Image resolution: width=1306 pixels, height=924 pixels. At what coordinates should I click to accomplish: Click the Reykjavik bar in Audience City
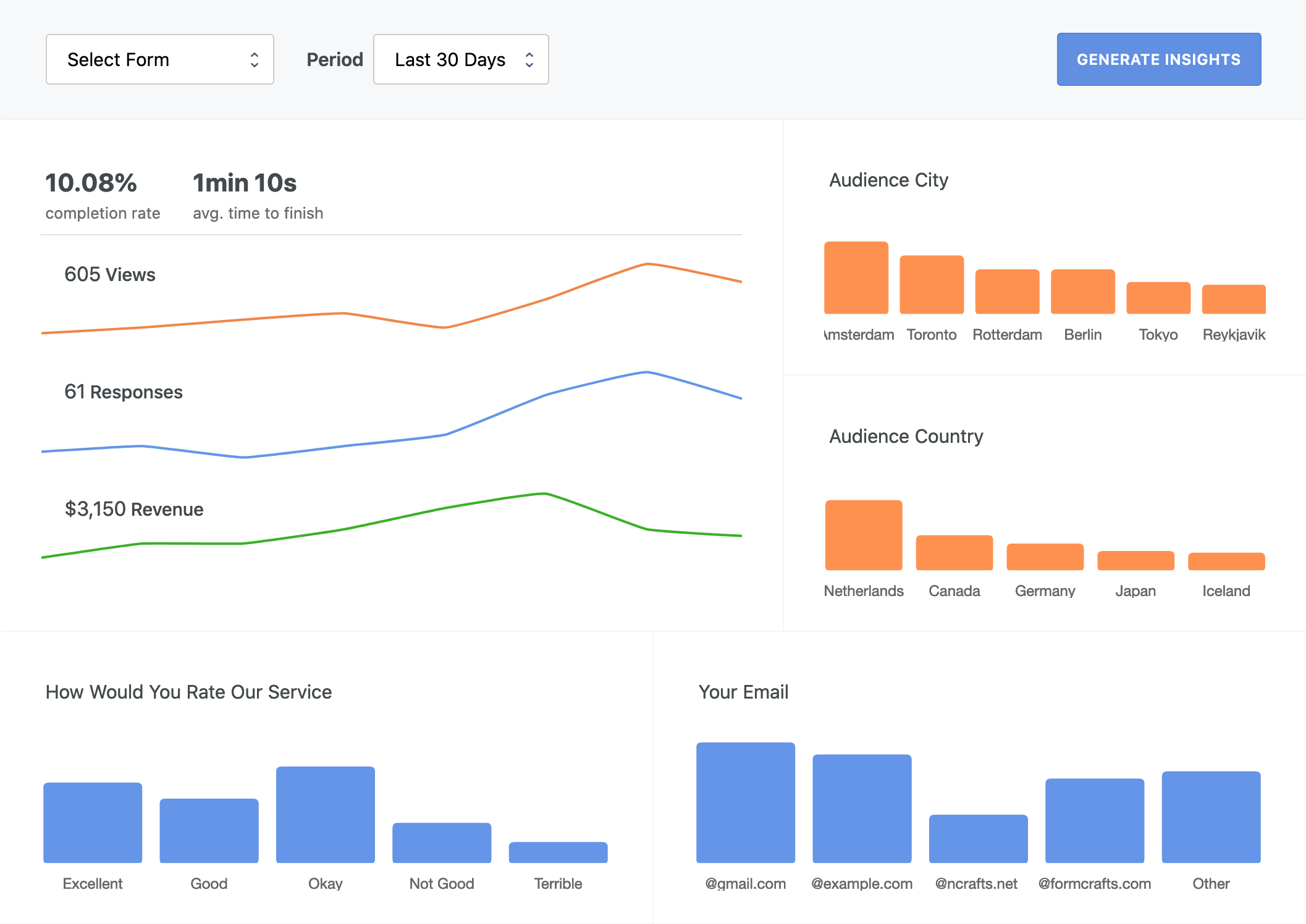[1234, 300]
